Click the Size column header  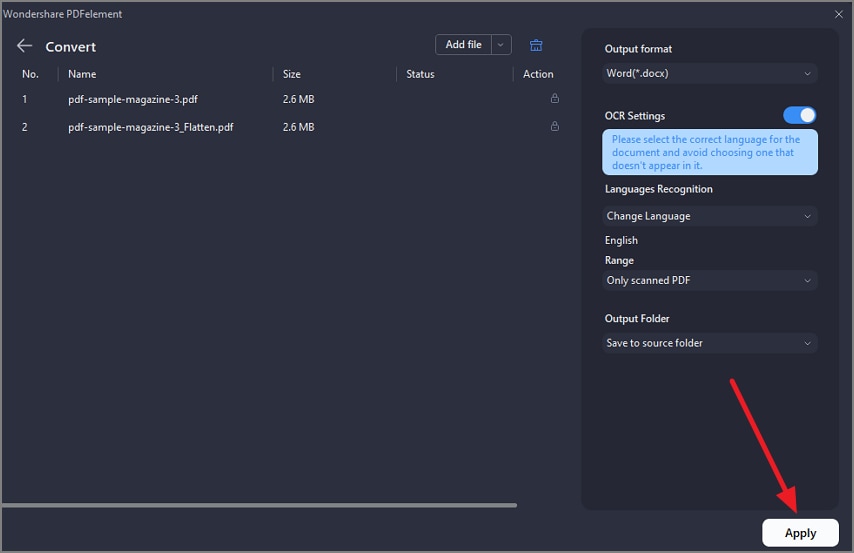pos(291,74)
